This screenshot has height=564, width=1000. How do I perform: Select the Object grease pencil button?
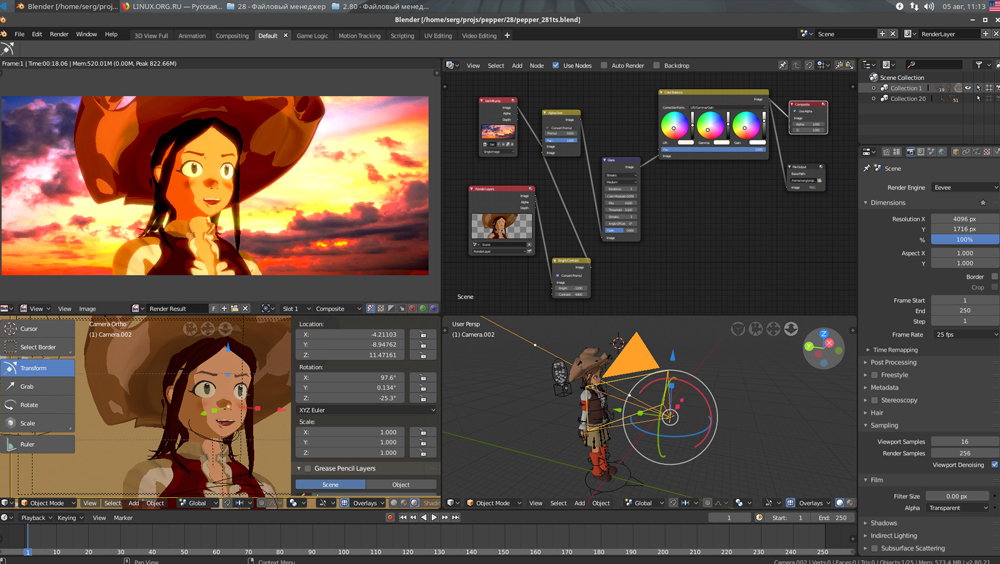point(401,485)
